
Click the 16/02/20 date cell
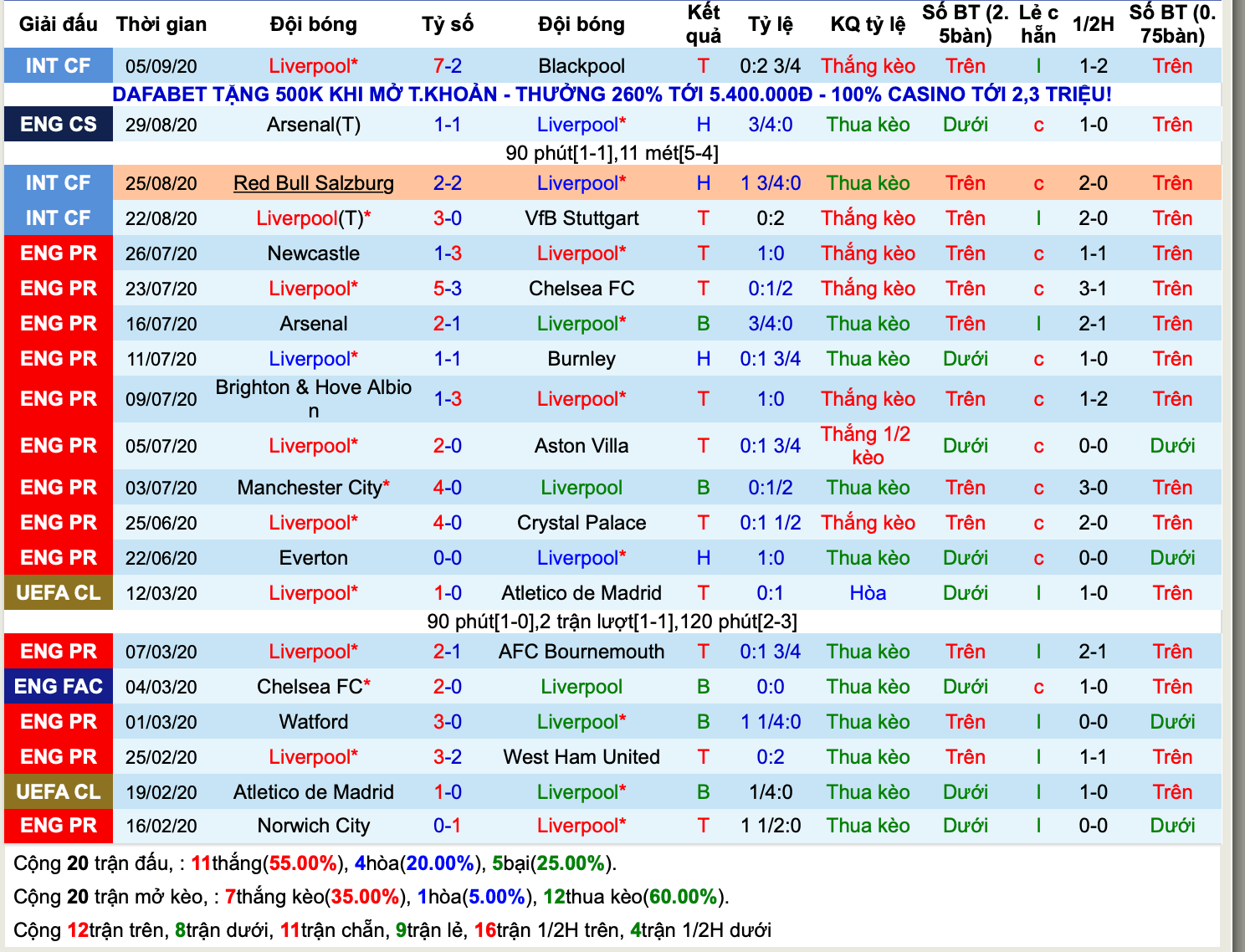[161, 826]
